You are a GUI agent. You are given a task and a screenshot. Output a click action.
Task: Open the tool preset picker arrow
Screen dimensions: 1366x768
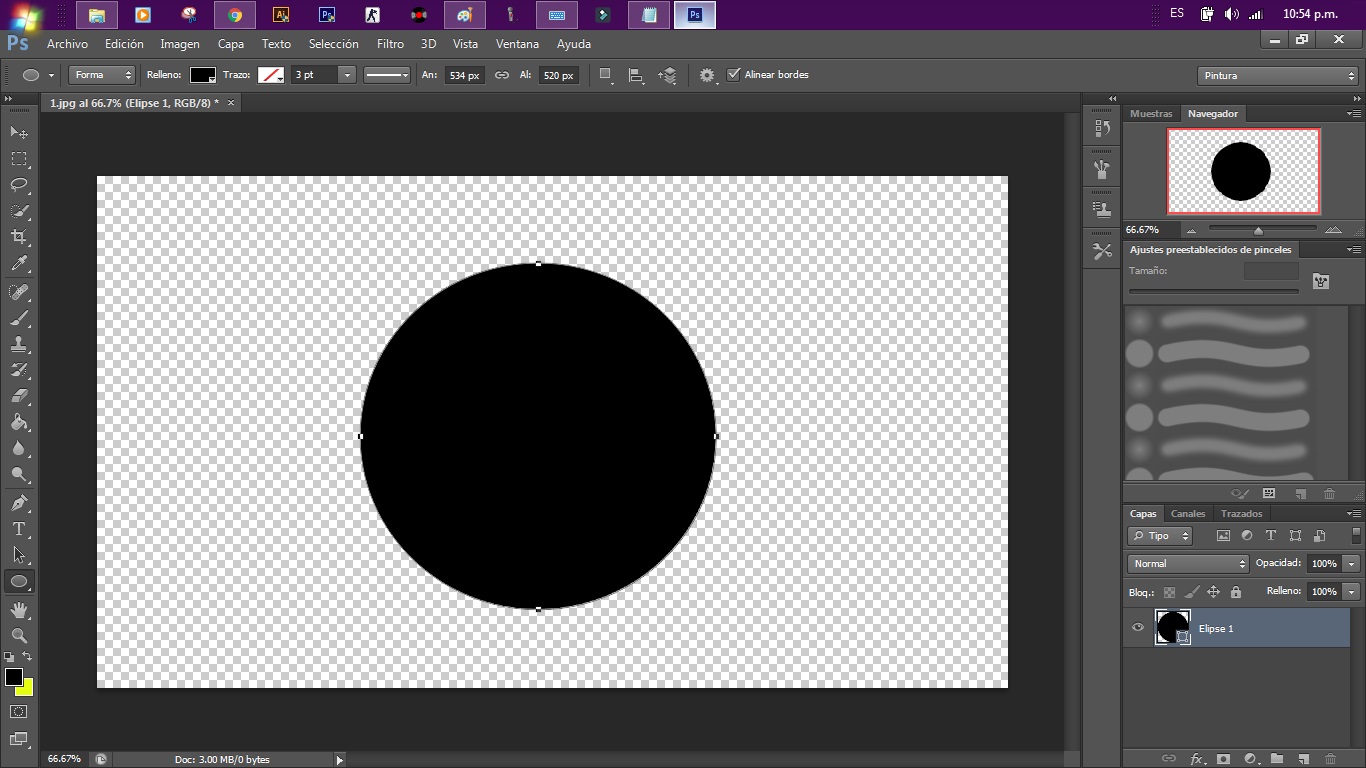tap(51, 75)
